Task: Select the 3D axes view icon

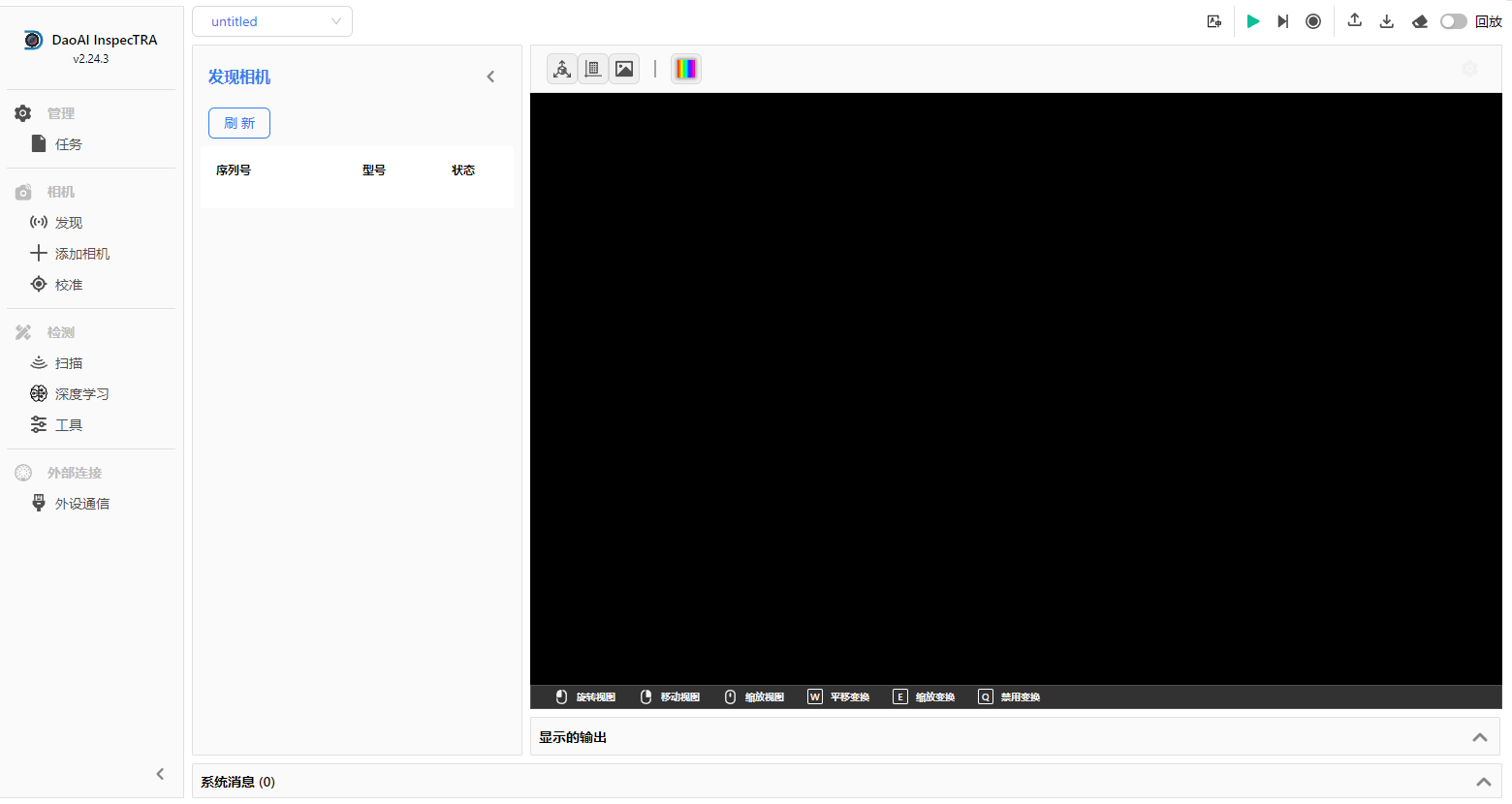Action: [562, 69]
